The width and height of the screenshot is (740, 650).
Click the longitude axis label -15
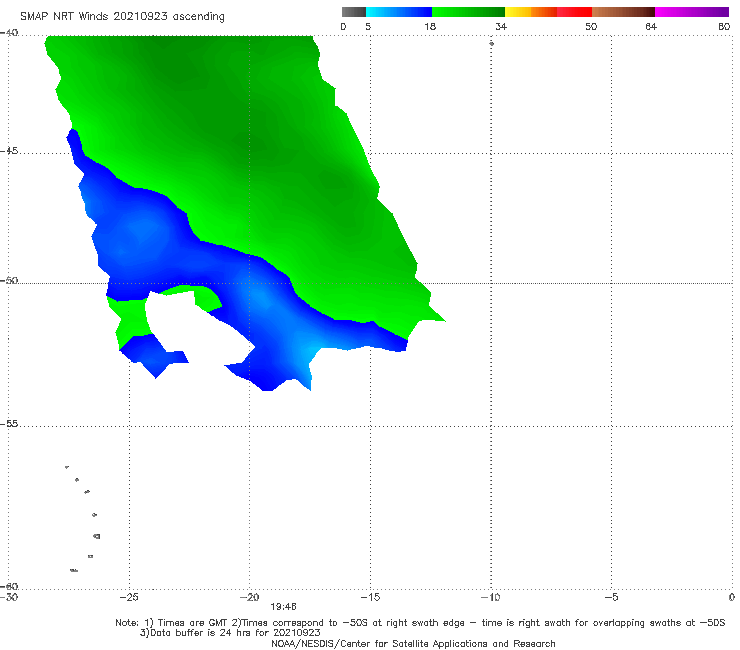(370, 597)
